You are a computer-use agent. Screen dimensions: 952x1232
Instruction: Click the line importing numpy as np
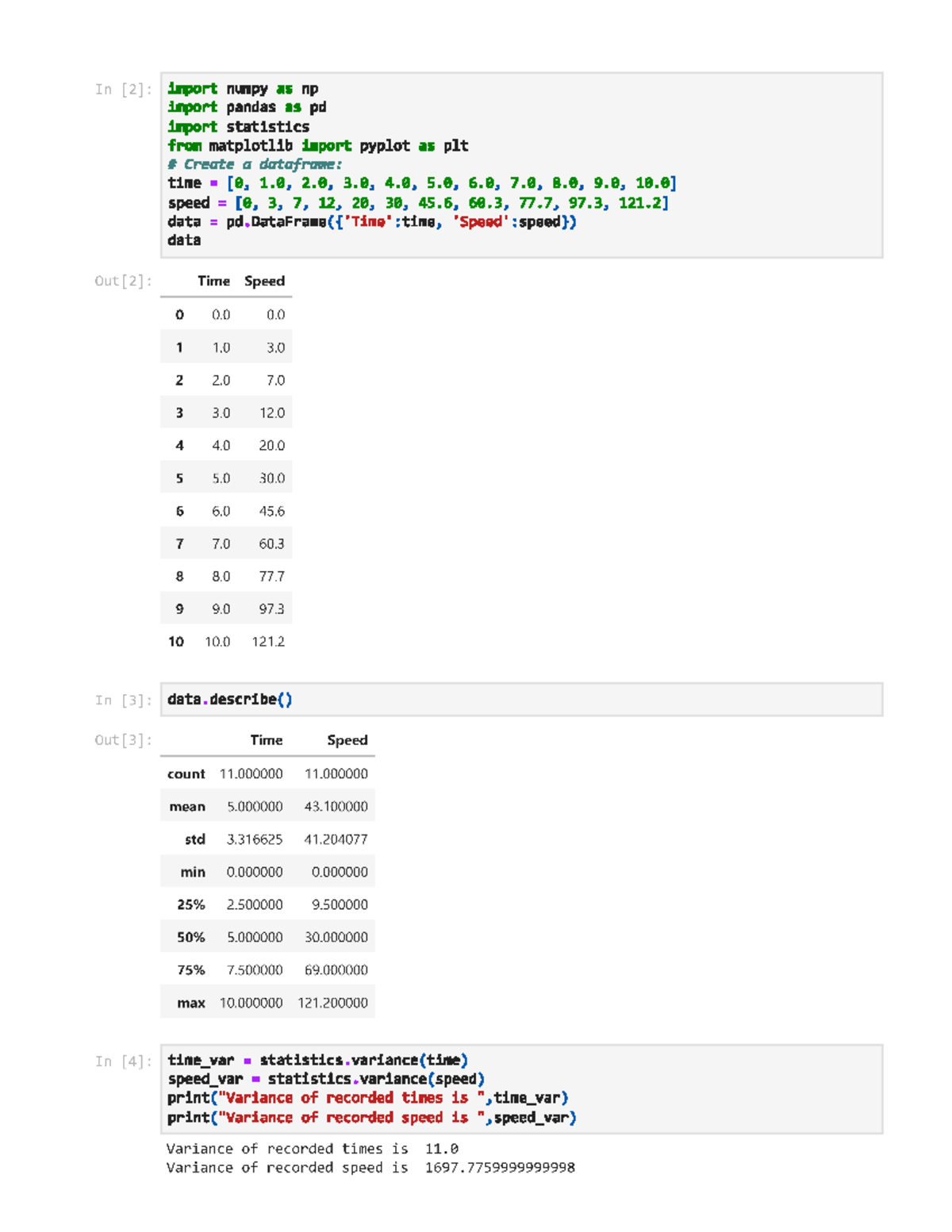tap(243, 89)
